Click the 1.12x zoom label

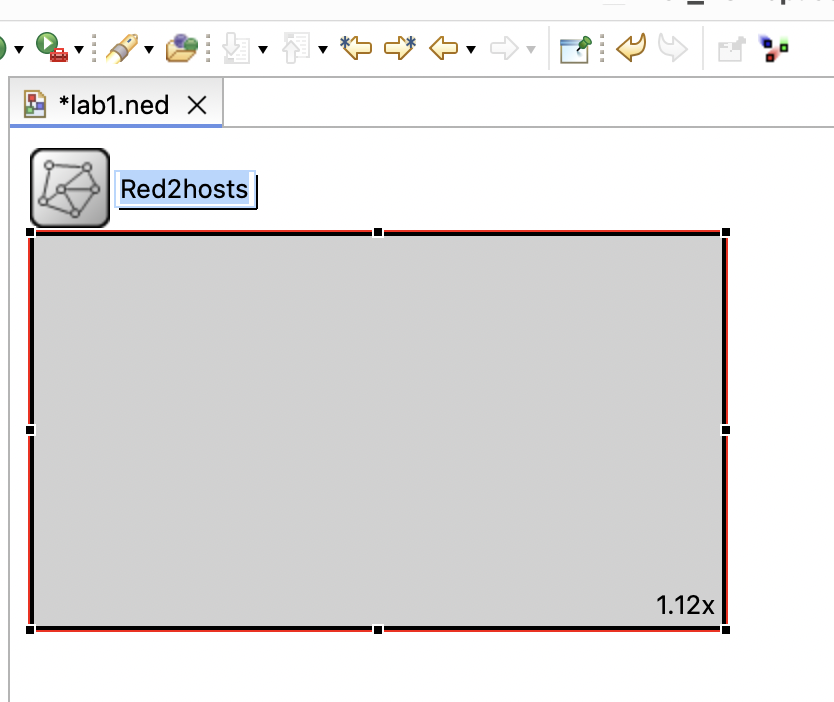(x=685, y=605)
